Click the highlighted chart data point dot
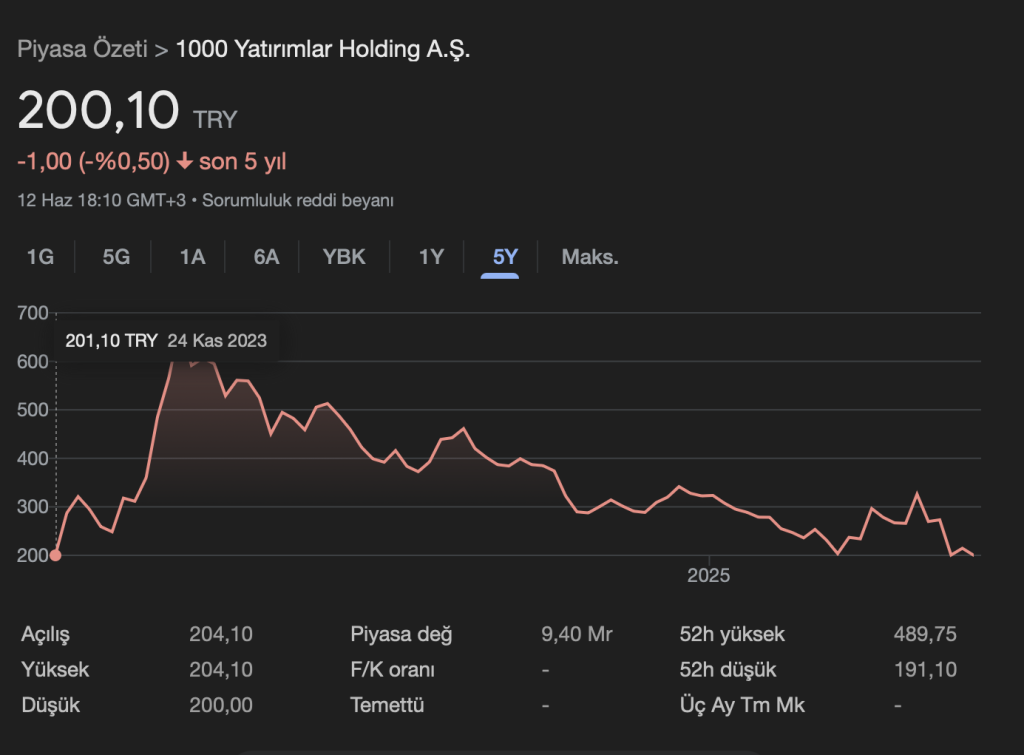This screenshot has height=755, width=1024. click(x=55, y=555)
